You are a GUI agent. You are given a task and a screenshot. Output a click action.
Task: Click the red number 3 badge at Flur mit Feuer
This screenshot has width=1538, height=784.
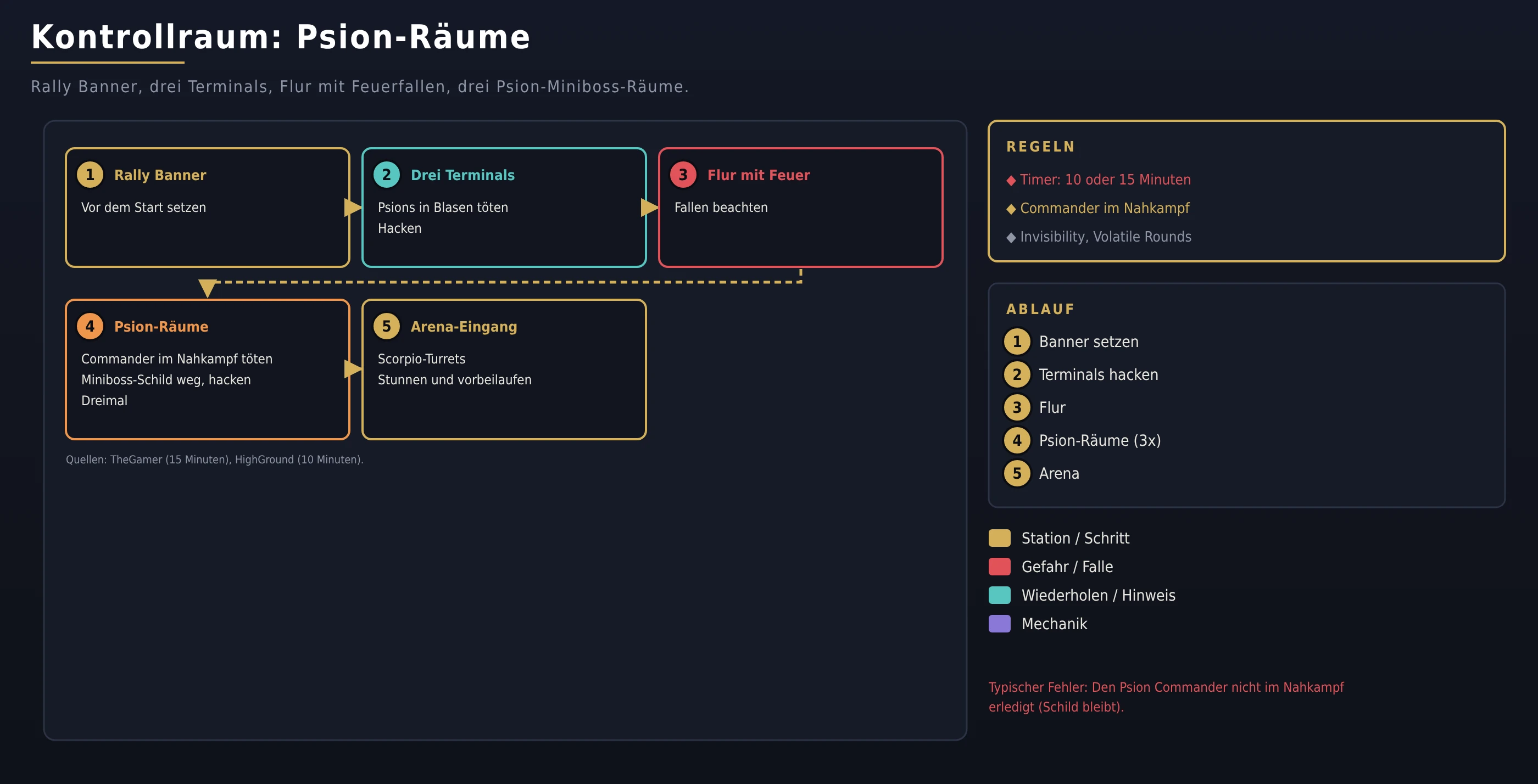coord(683,175)
